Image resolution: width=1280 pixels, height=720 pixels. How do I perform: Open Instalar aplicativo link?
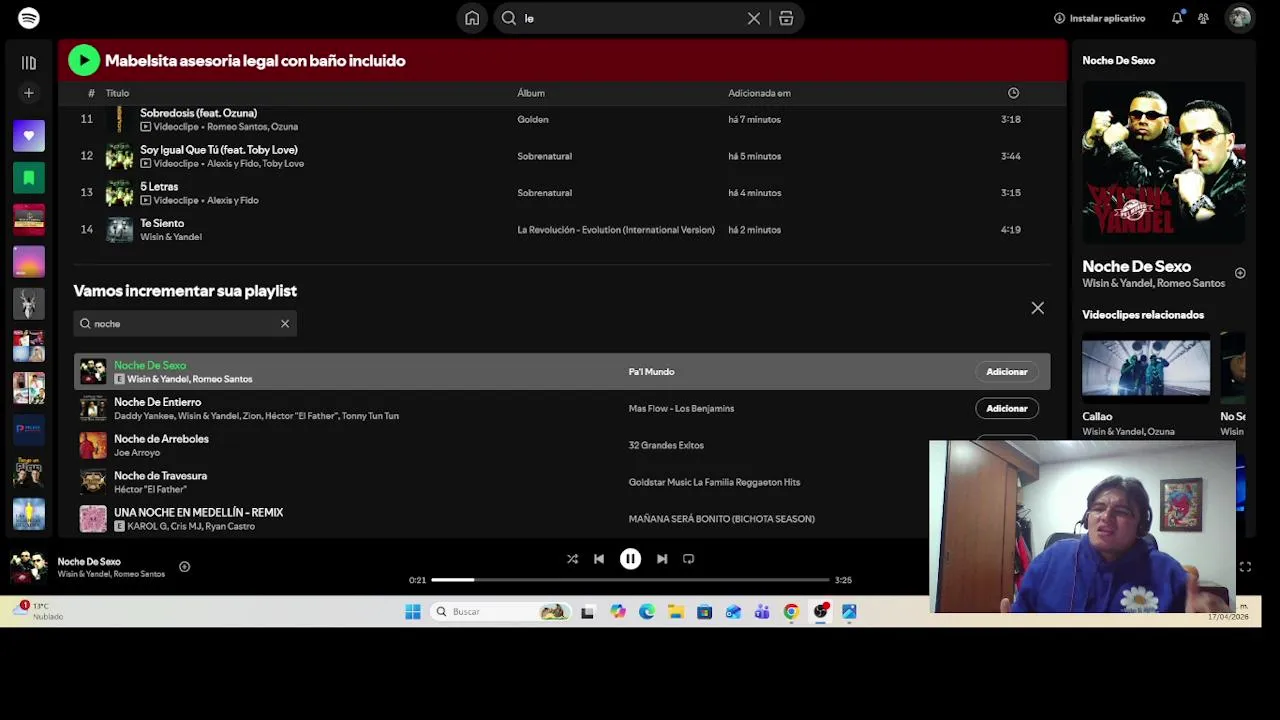pyautogui.click(x=1099, y=18)
